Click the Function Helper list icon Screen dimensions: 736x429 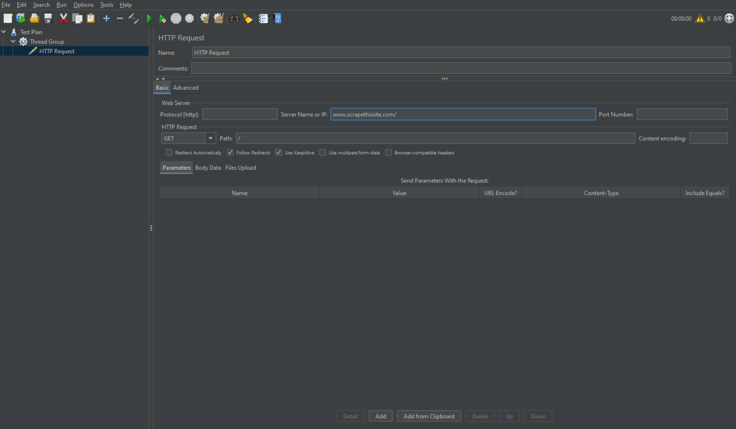[x=263, y=18]
